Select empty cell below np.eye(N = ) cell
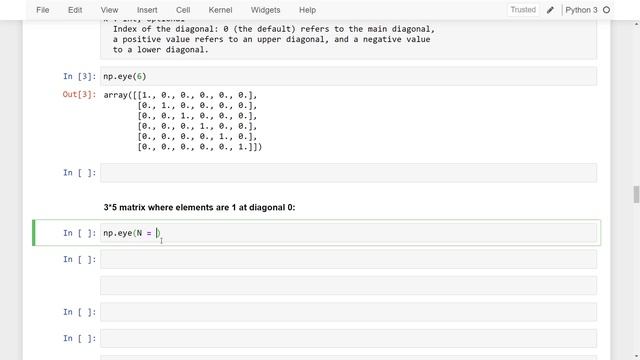Viewport: 640px width, 360px height. click(349, 259)
